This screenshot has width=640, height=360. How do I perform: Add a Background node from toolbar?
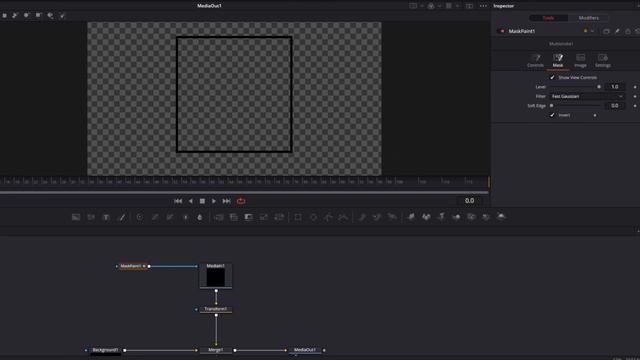click(x=76, y=217)
